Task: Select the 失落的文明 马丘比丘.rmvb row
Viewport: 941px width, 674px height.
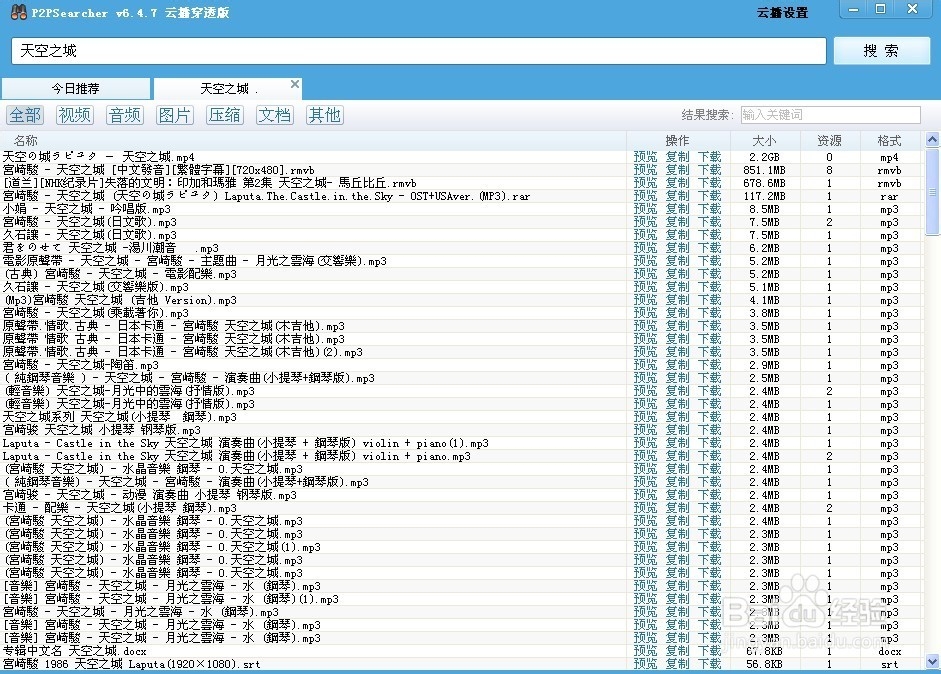Action: coord(462,183)
